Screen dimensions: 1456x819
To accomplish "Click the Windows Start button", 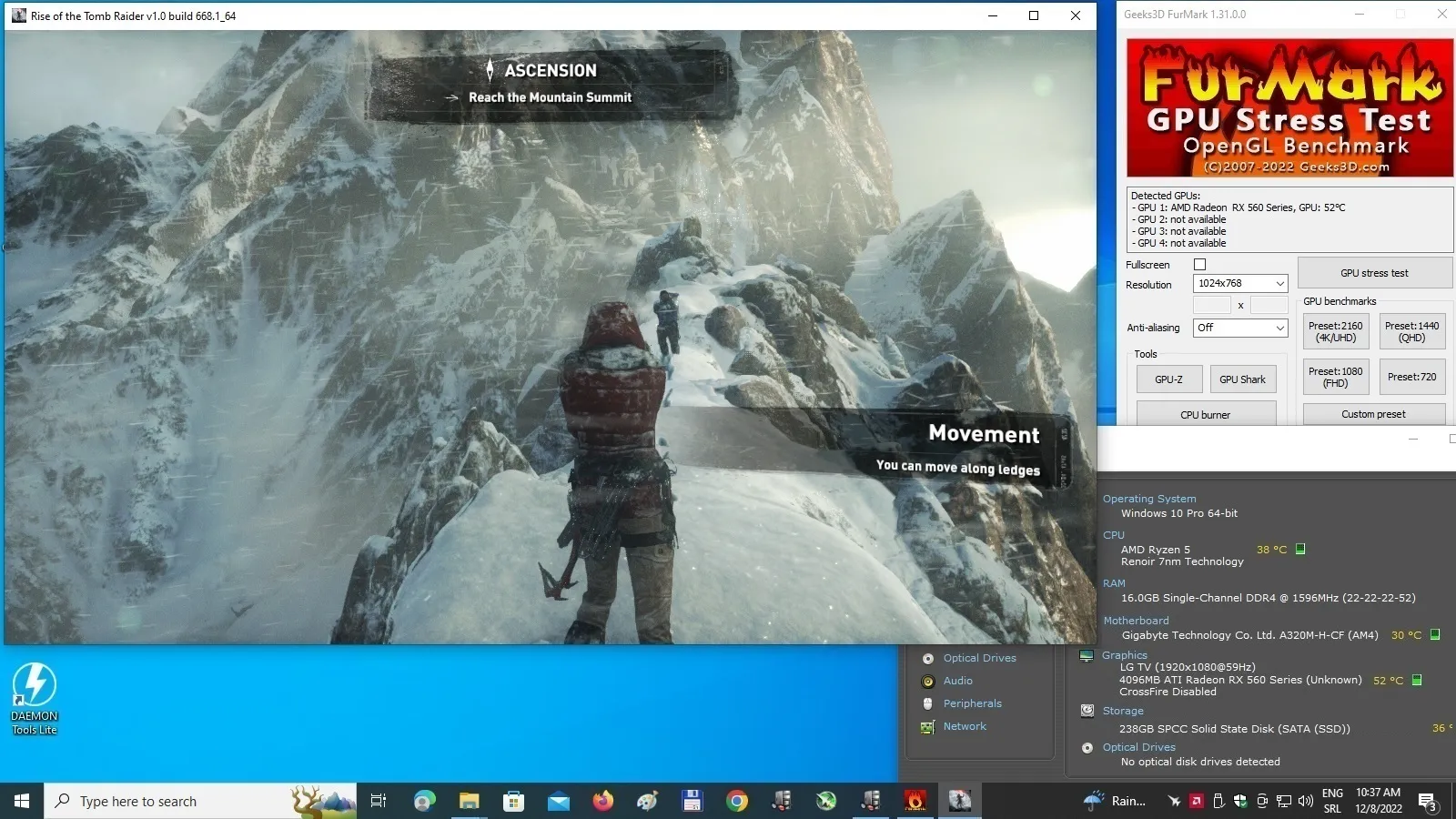I will [22, 801].
